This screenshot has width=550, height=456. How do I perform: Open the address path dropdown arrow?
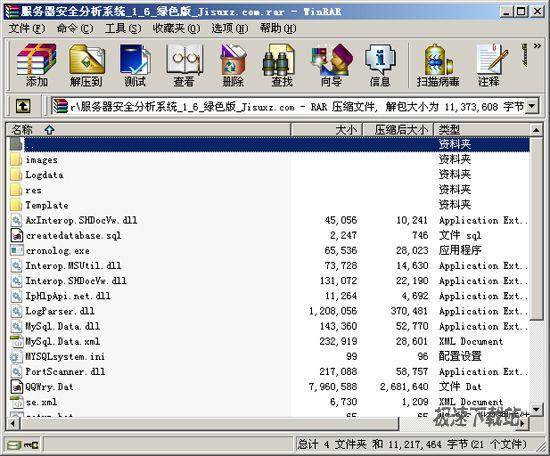click(x=532, y=106)
